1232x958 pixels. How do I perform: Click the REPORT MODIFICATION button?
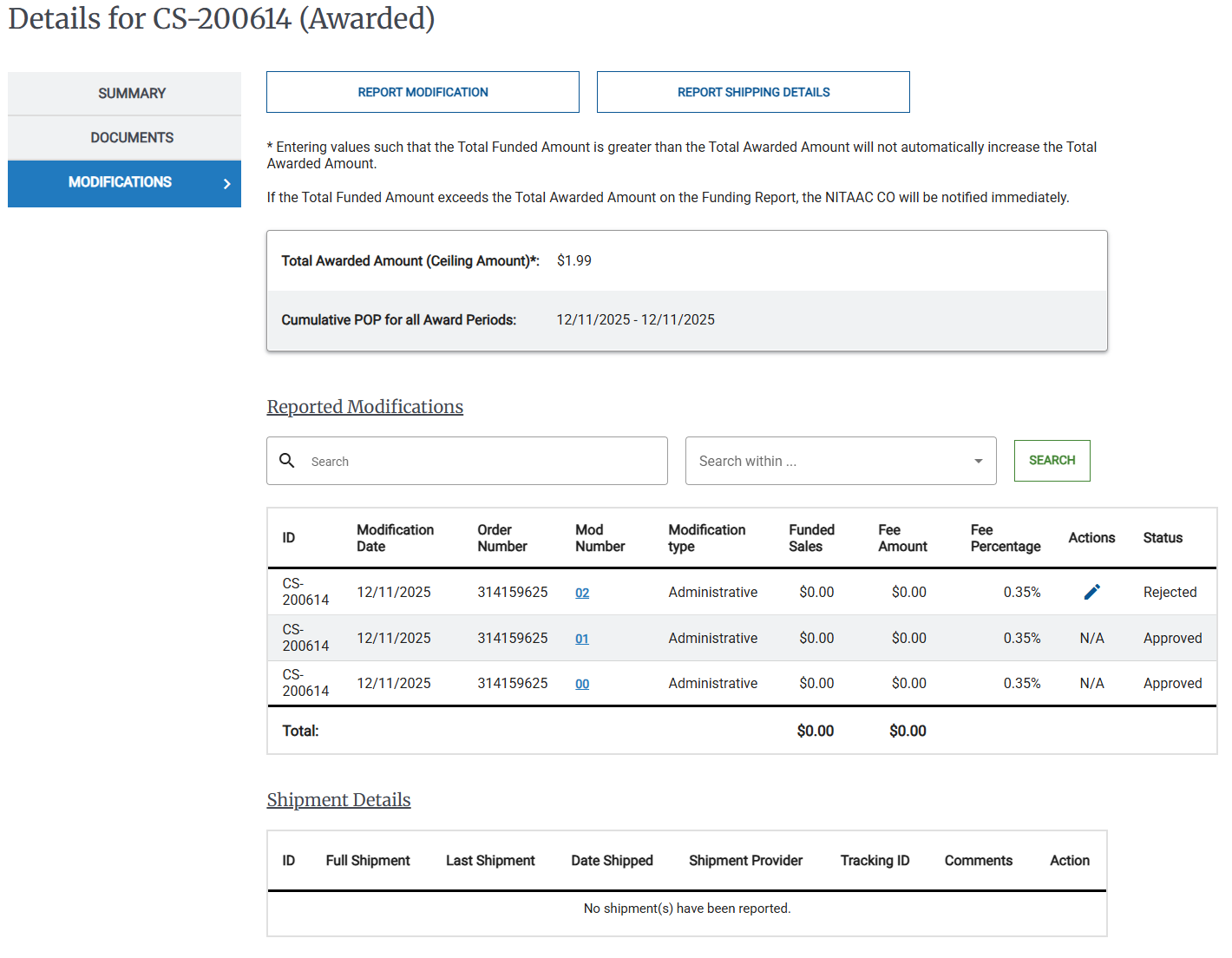pyautogui.click(x=423, y=91)
